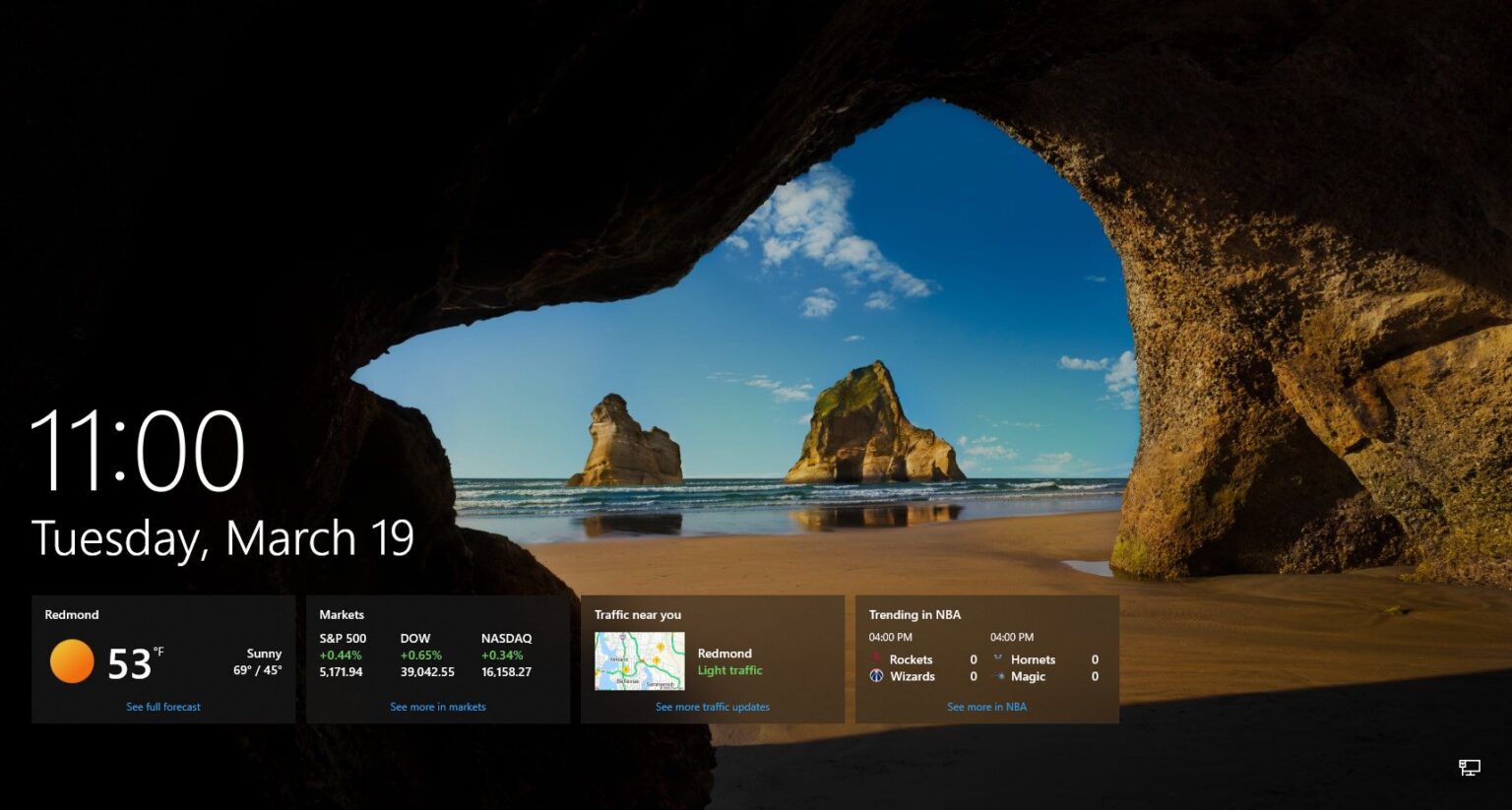
Task: Select the Magic team logo
Action: coord(997,676)
